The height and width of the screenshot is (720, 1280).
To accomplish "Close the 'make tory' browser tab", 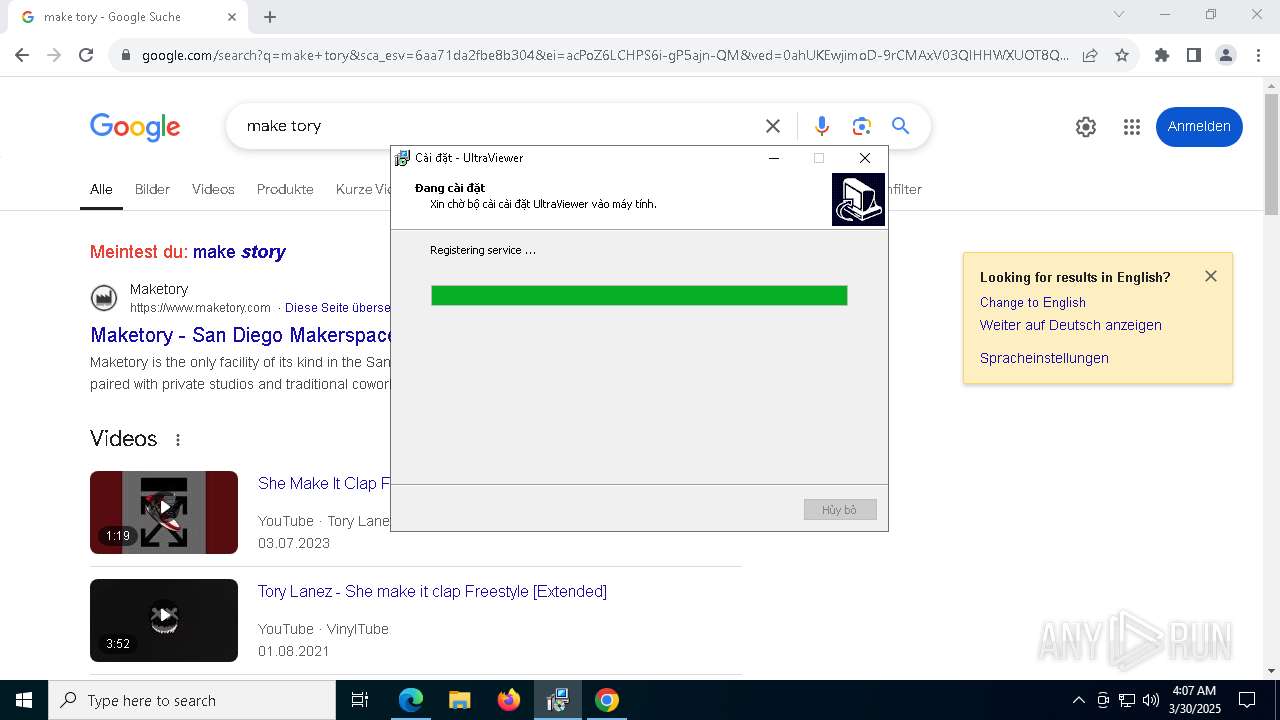I will (x=232, y=16).
